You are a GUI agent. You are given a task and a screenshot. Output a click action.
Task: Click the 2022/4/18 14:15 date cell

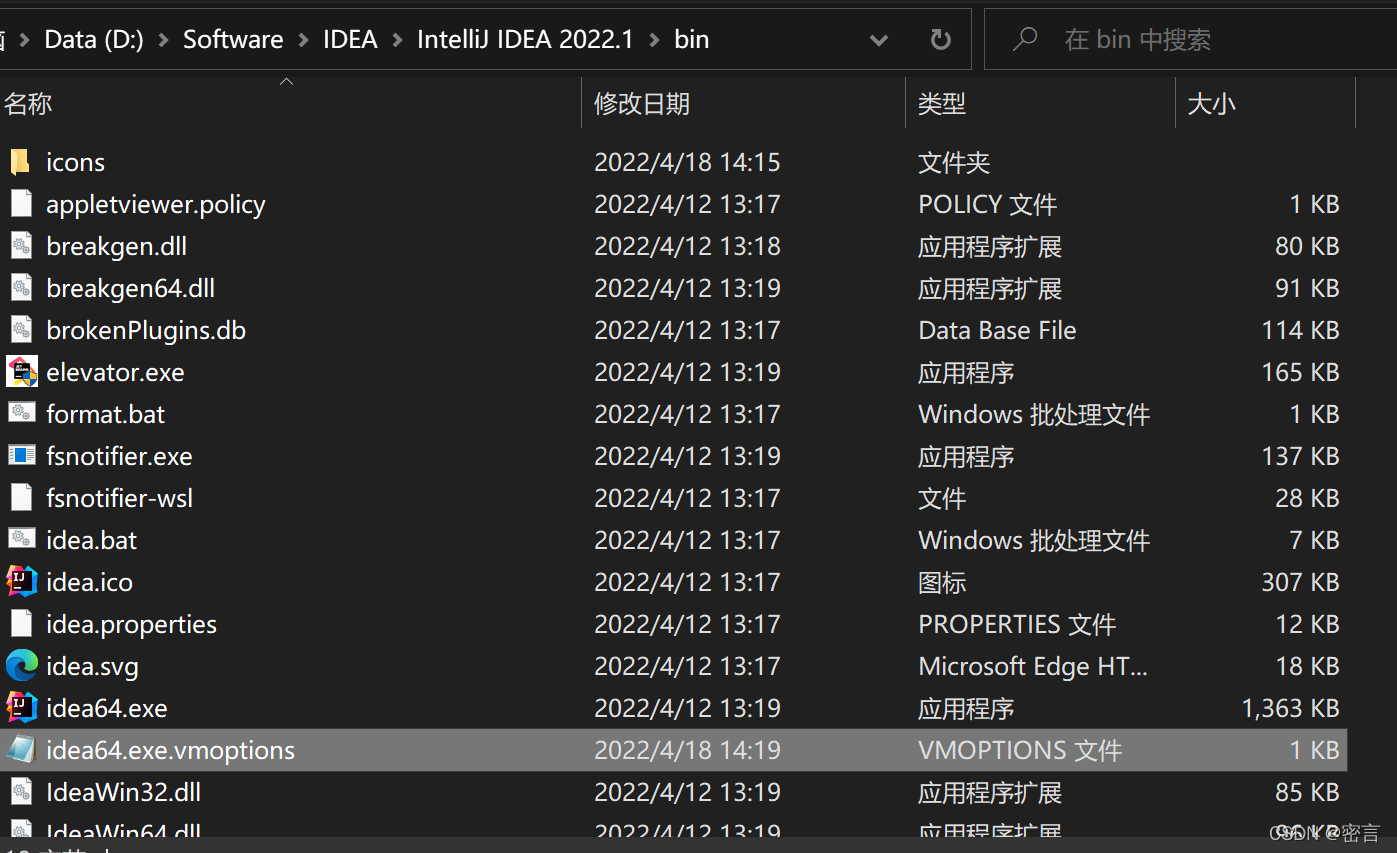coord(687,162)
